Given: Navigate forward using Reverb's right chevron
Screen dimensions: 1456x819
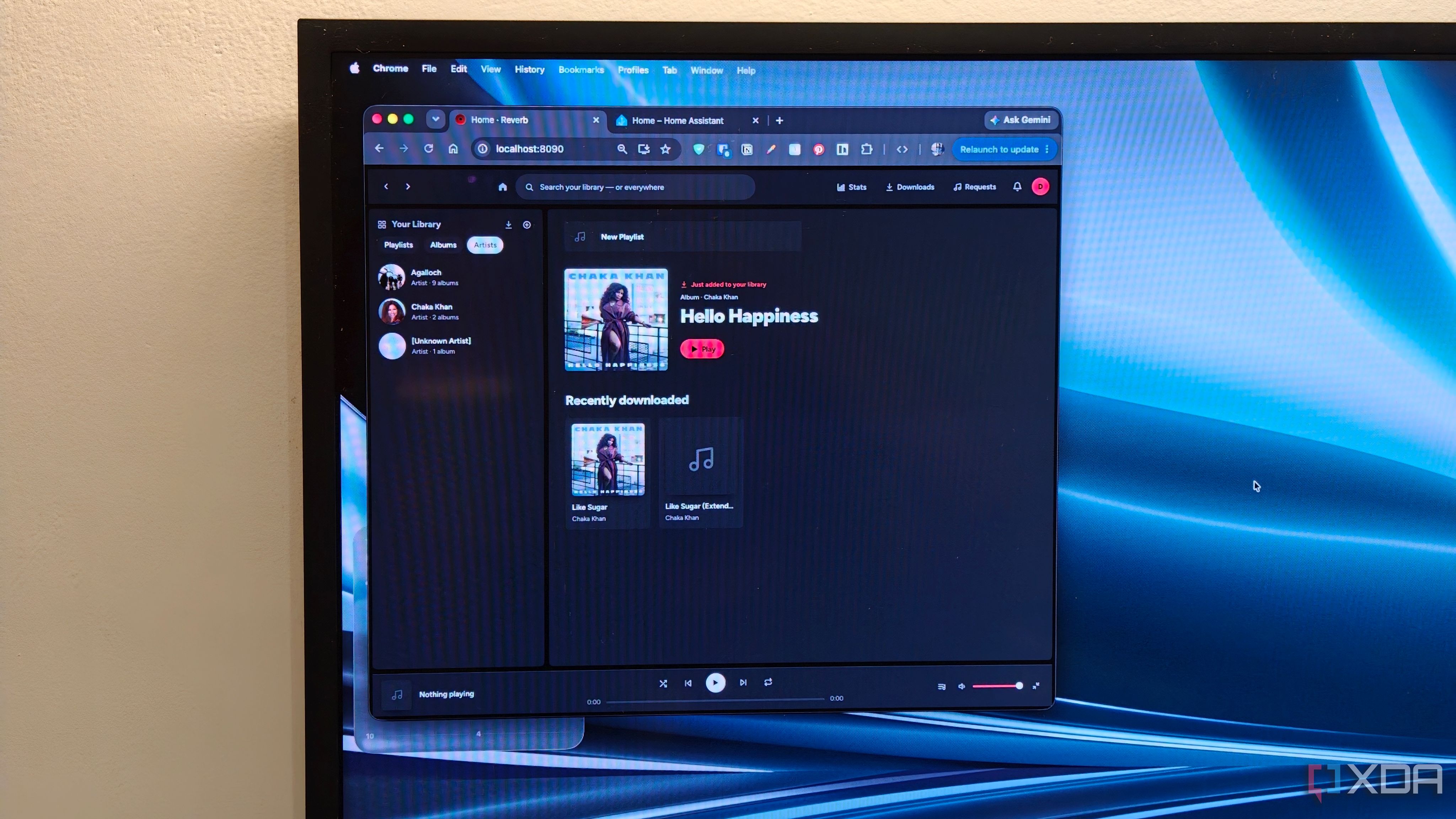Looking at the screenshot, I should coord(407,187).
